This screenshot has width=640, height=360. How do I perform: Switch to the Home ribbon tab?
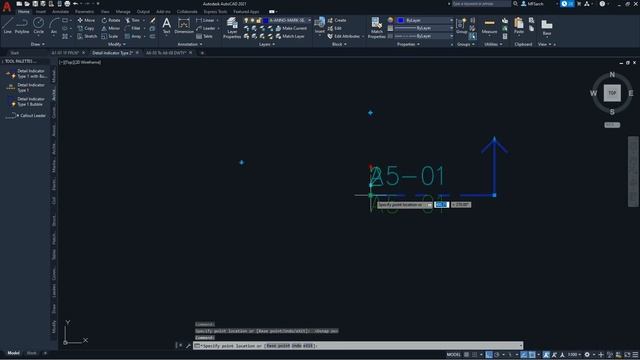(24, 12)
